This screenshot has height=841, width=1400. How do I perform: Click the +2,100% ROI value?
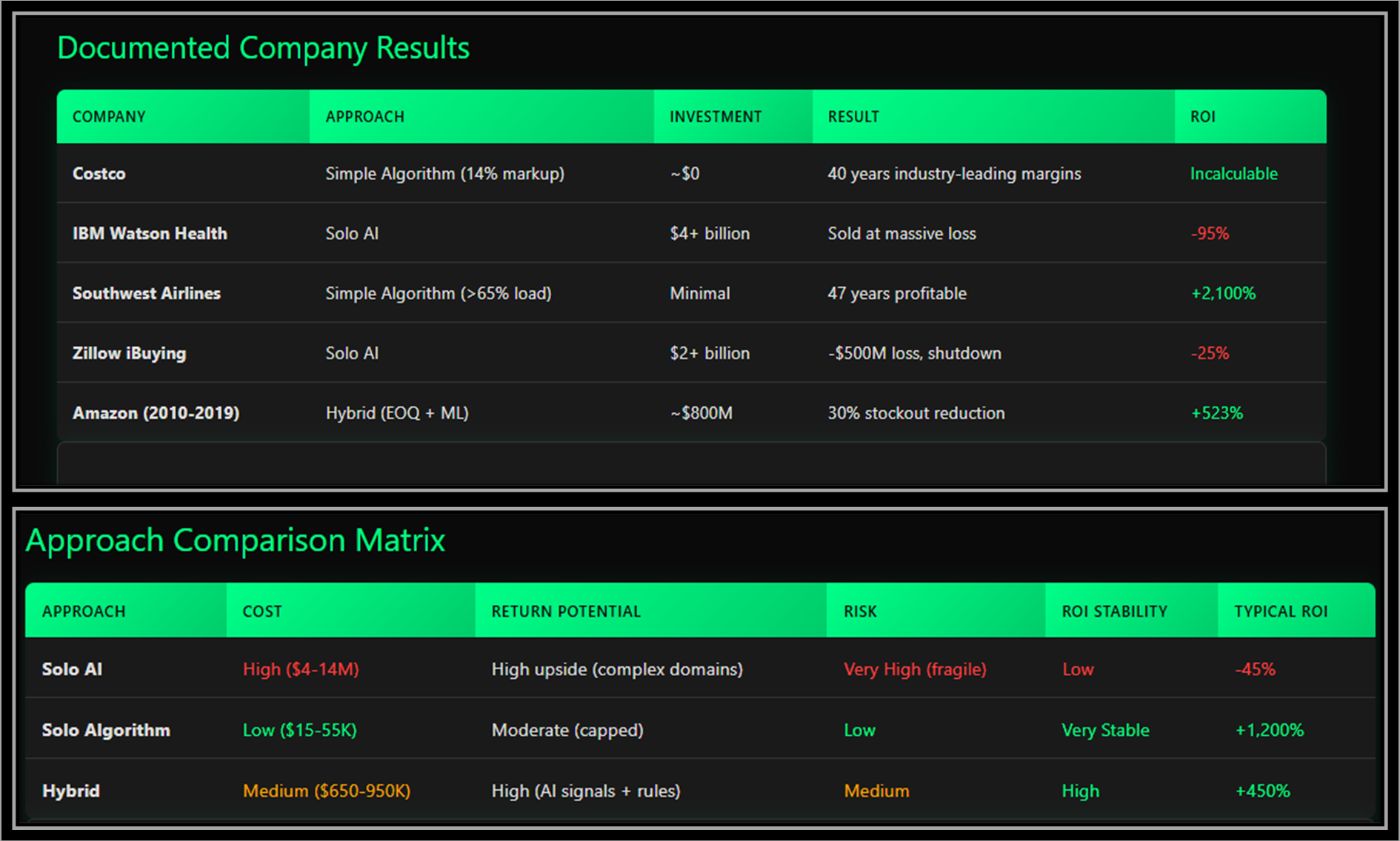(1218, 293)
